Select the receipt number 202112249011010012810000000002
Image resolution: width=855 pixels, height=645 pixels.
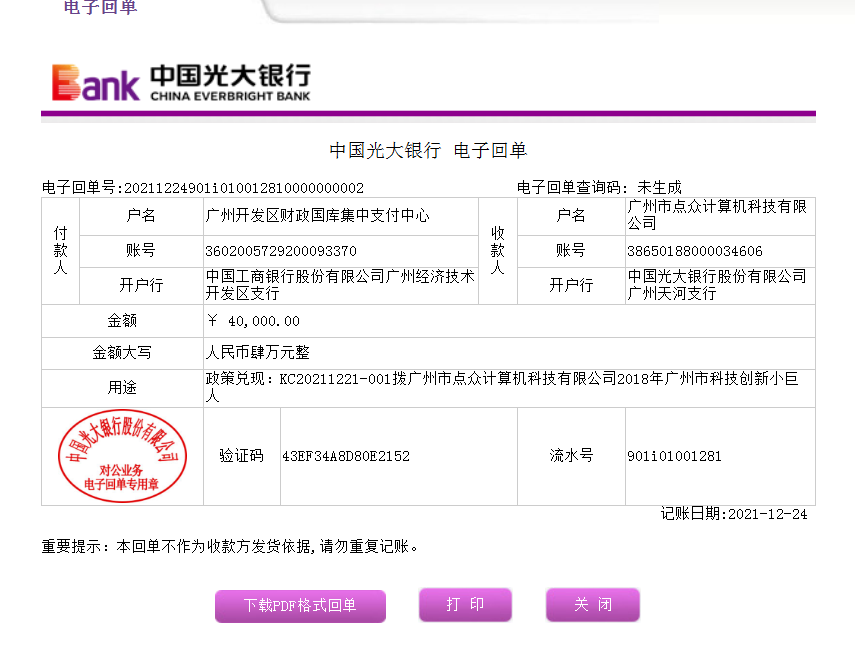(244, 188)
